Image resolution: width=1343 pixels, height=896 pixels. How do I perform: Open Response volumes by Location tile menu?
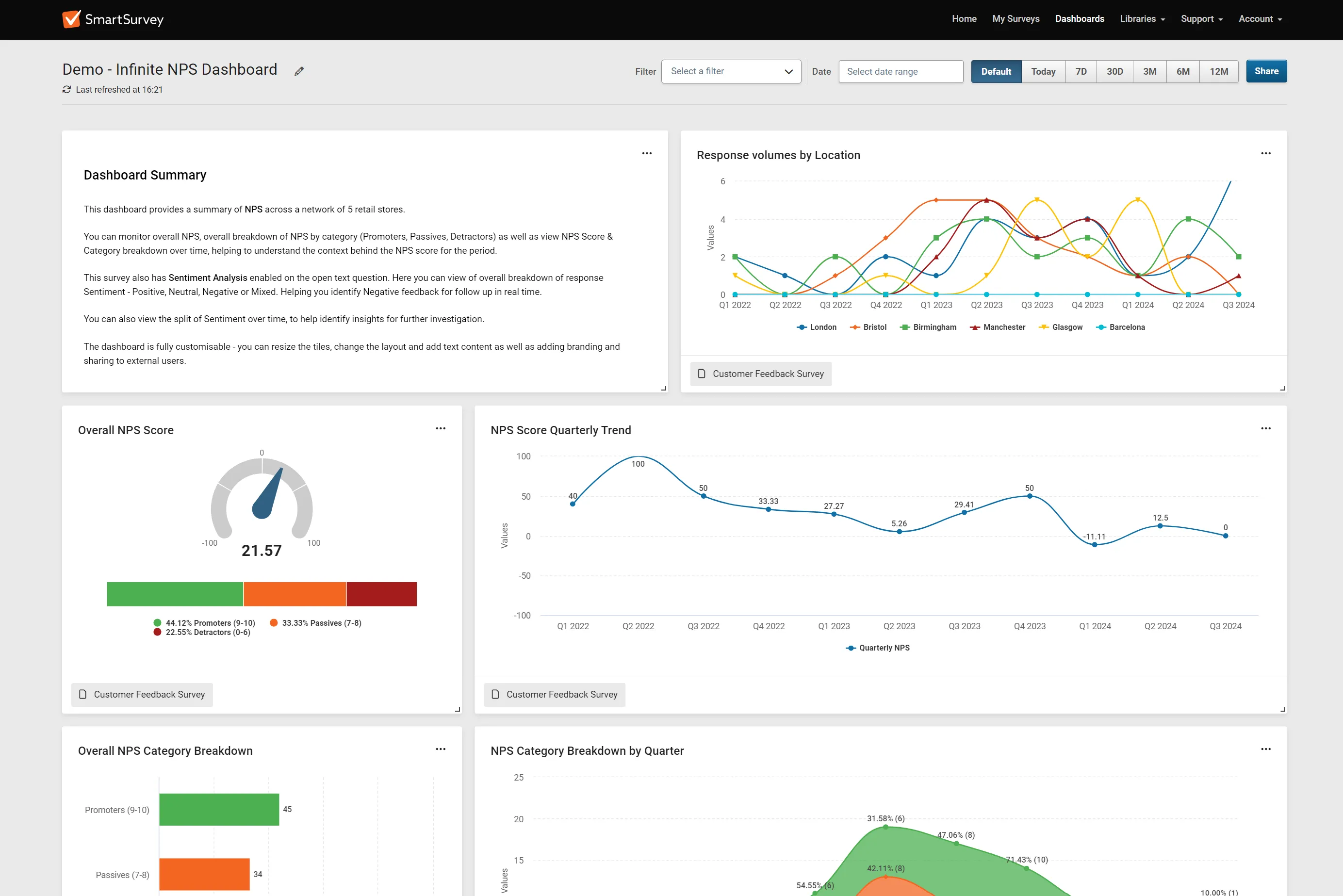pos(1265,153)
